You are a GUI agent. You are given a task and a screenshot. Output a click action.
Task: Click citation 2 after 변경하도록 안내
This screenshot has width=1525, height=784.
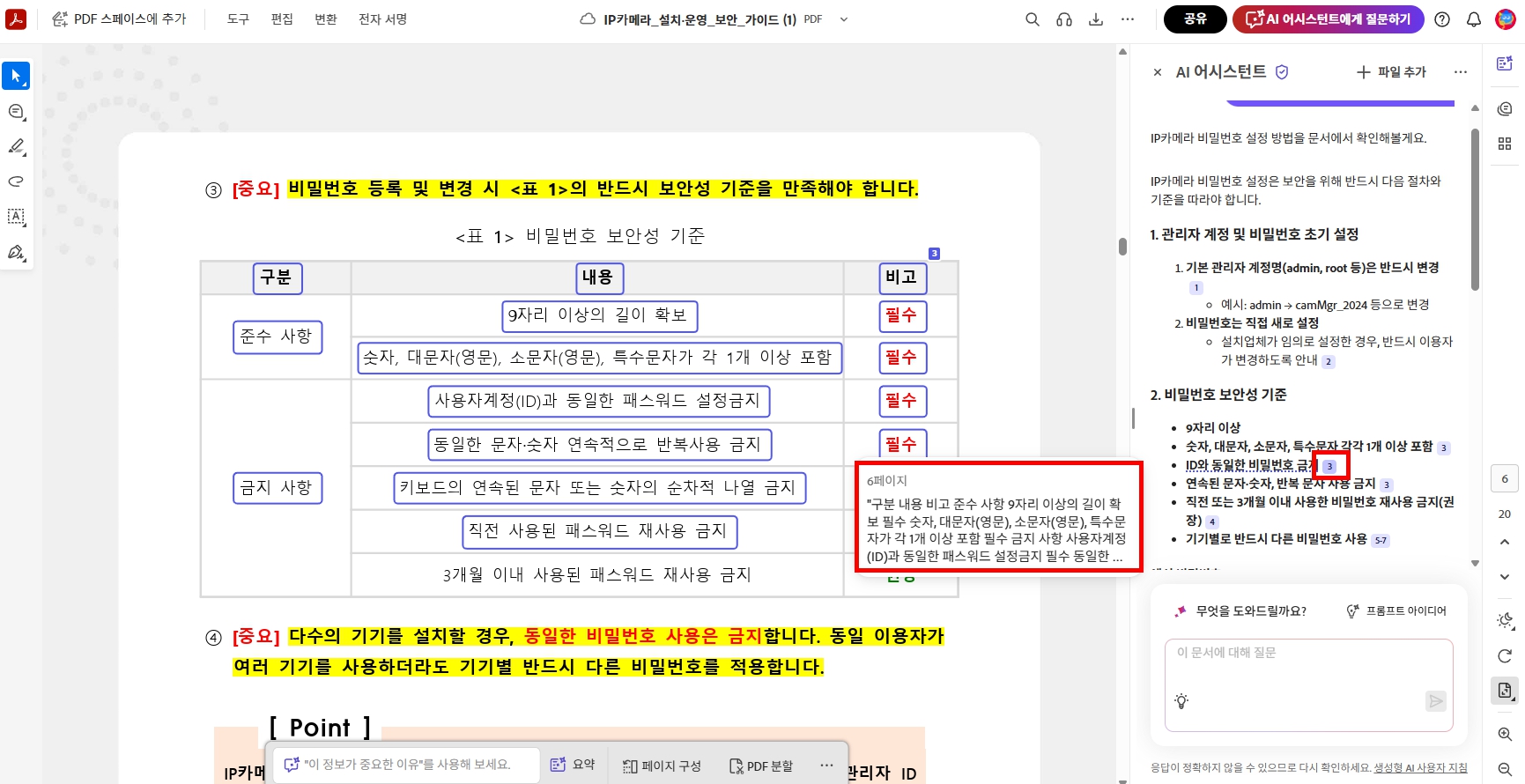(1329, 361)
